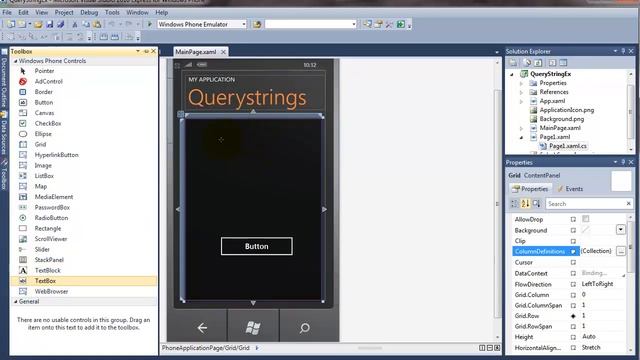This screenshot has height=360, width=640.
Task: Open the Windows Phone Emulator device dropdown
Action: pyautogui.click(x=244, y=24)
